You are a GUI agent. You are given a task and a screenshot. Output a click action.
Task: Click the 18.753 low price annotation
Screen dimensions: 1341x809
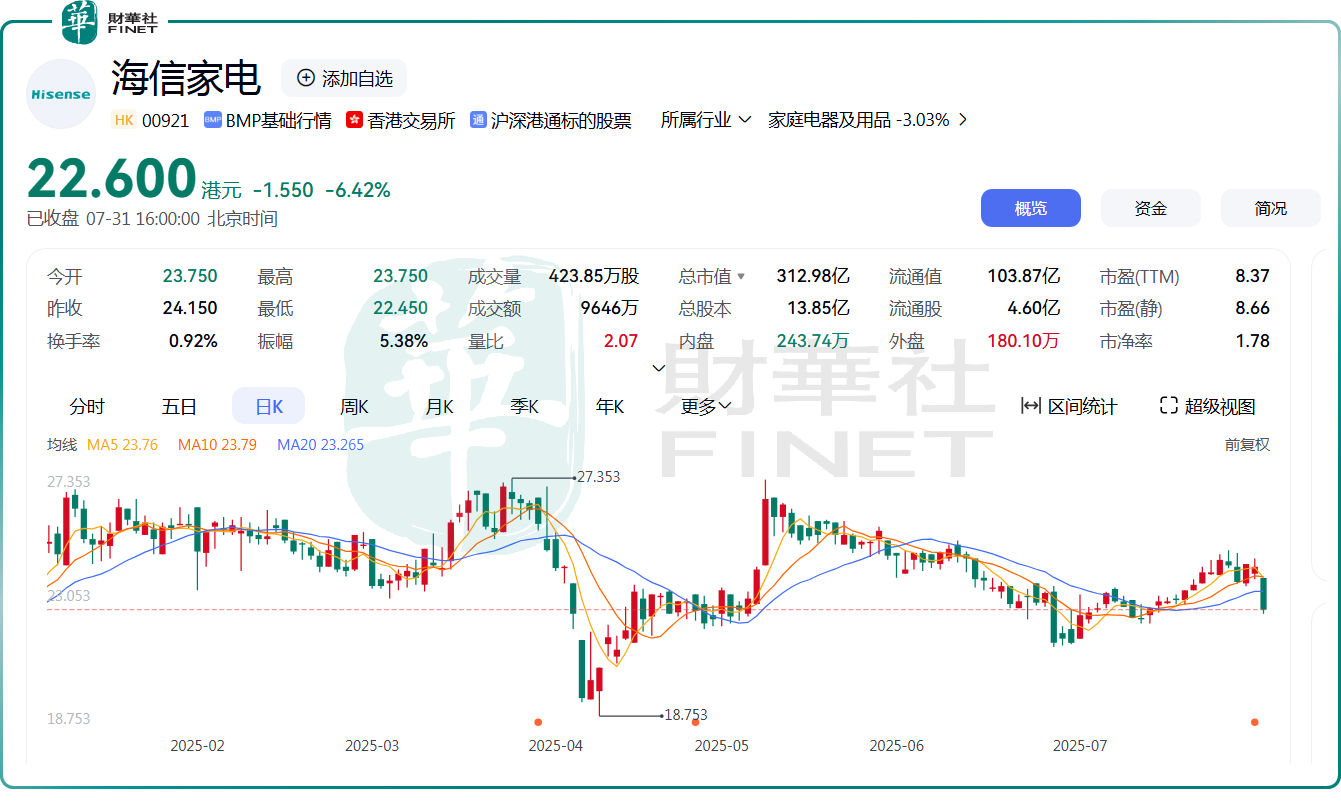[685, 714]
